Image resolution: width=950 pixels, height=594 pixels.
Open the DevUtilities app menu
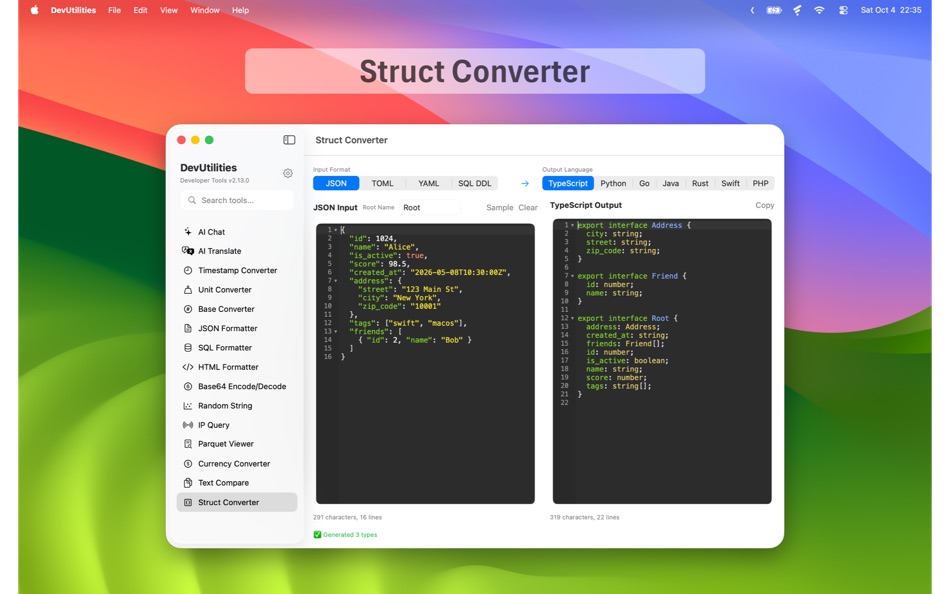(x=73, y=10)
